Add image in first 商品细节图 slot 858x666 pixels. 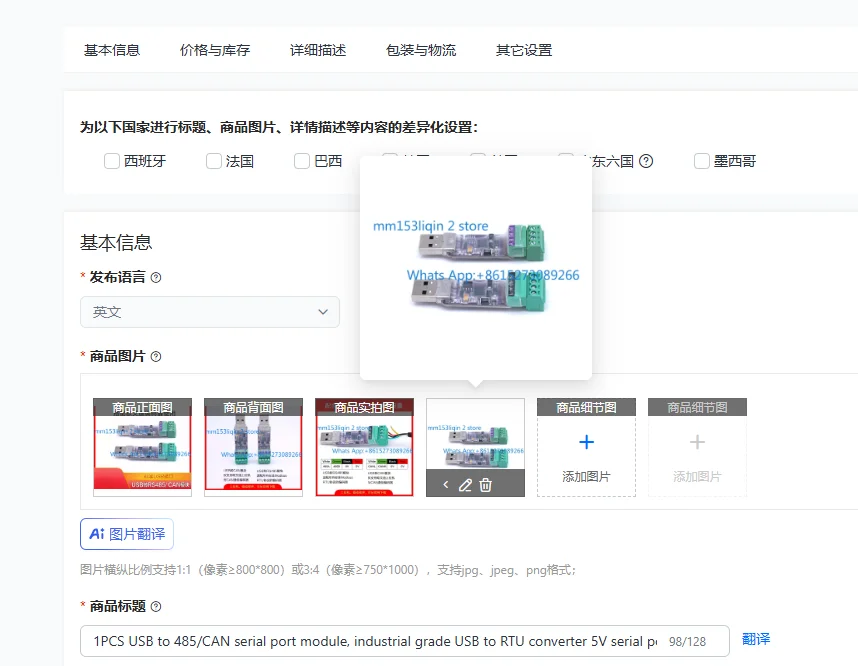pos(587,447)
